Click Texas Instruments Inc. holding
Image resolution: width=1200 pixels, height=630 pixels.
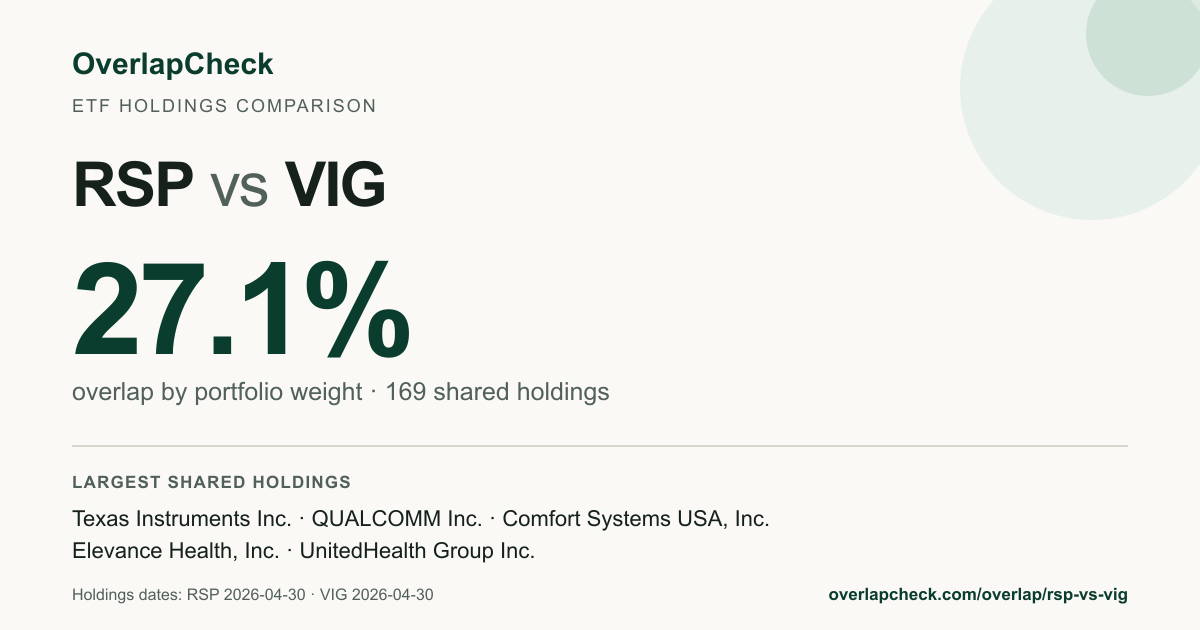[182, 519]
